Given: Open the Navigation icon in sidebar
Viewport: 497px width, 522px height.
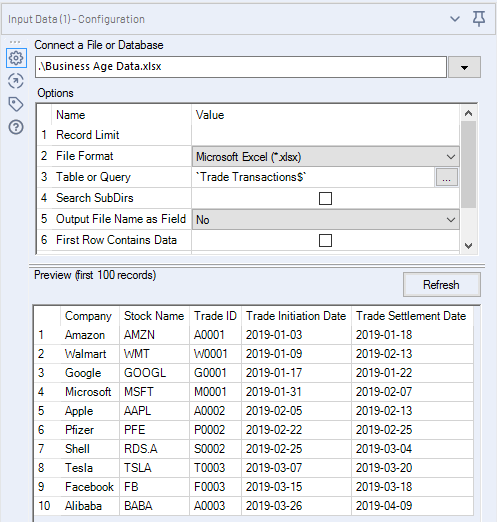Looking at the screenshot, I should point(16,81).
